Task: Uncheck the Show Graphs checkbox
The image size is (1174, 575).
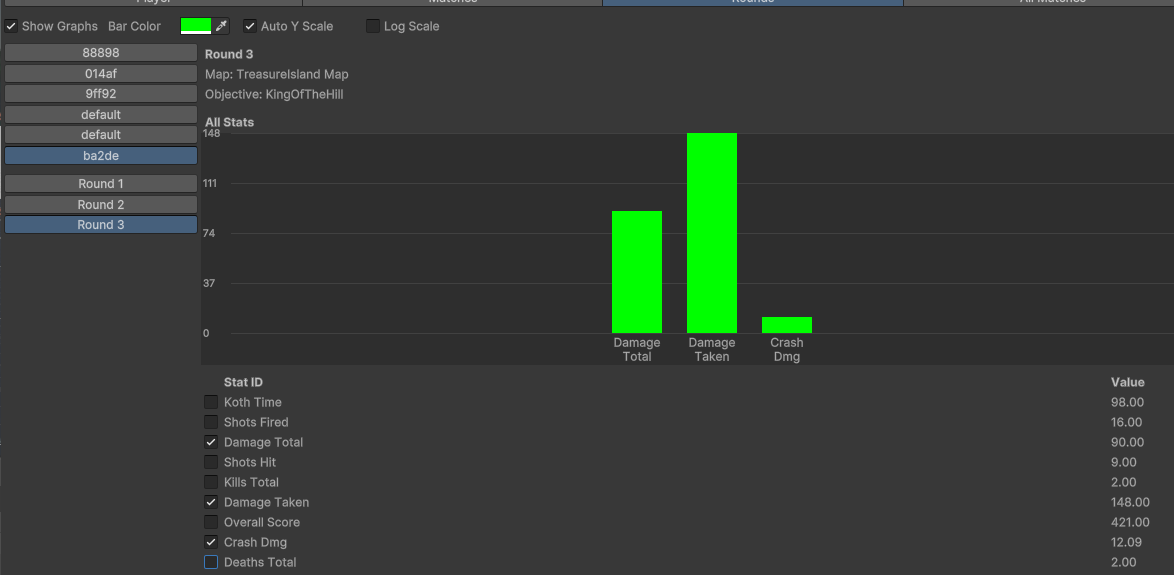Action: pos(11,26)
